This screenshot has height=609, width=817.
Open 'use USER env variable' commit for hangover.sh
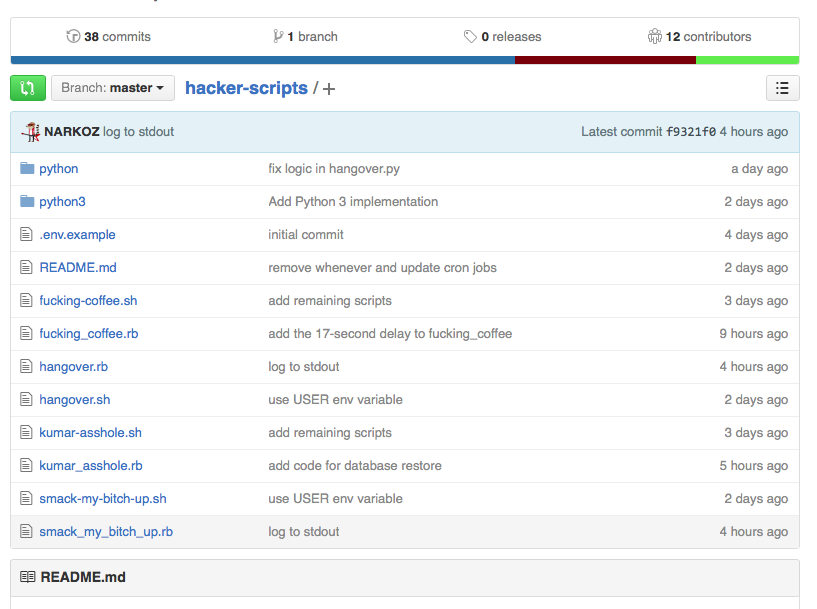point(336,400)
